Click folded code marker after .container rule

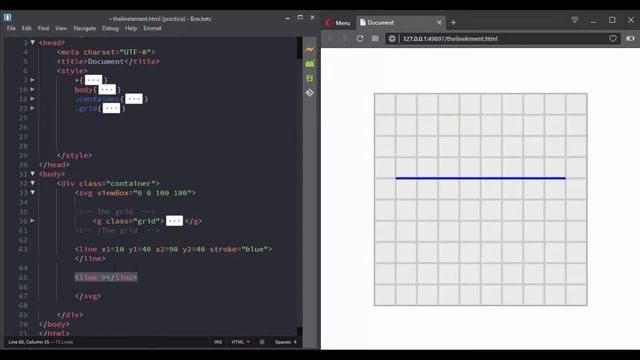pyautogui.click(x=134, y=99)
